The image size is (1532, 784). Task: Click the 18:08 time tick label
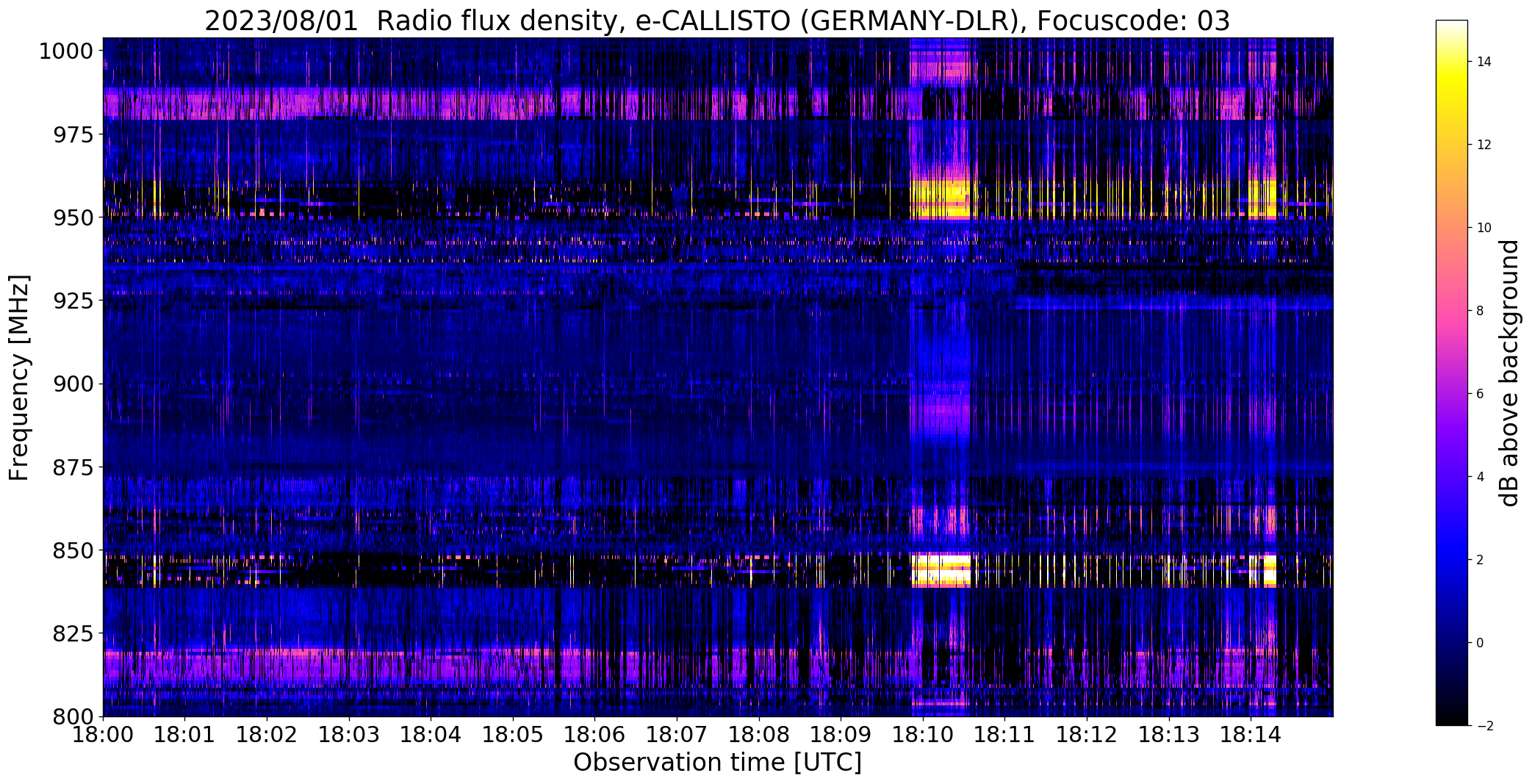759,735
